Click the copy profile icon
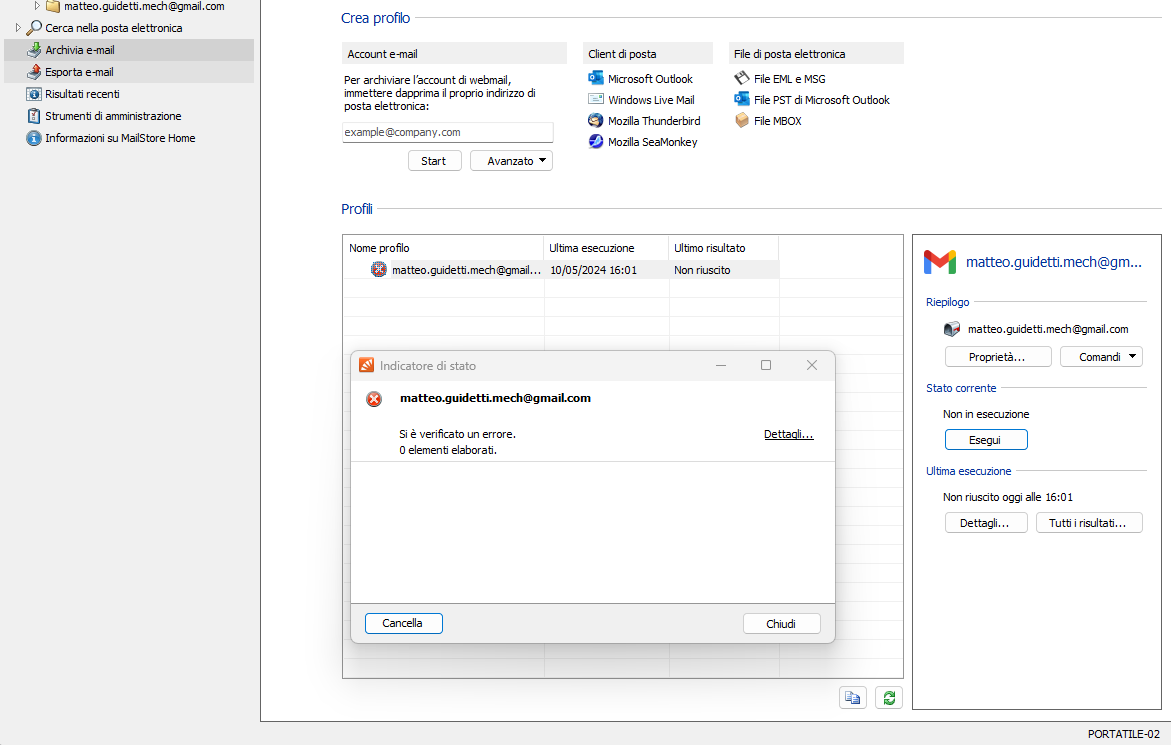The width and height of the screenshot is (1171, 745). [852, 698]
